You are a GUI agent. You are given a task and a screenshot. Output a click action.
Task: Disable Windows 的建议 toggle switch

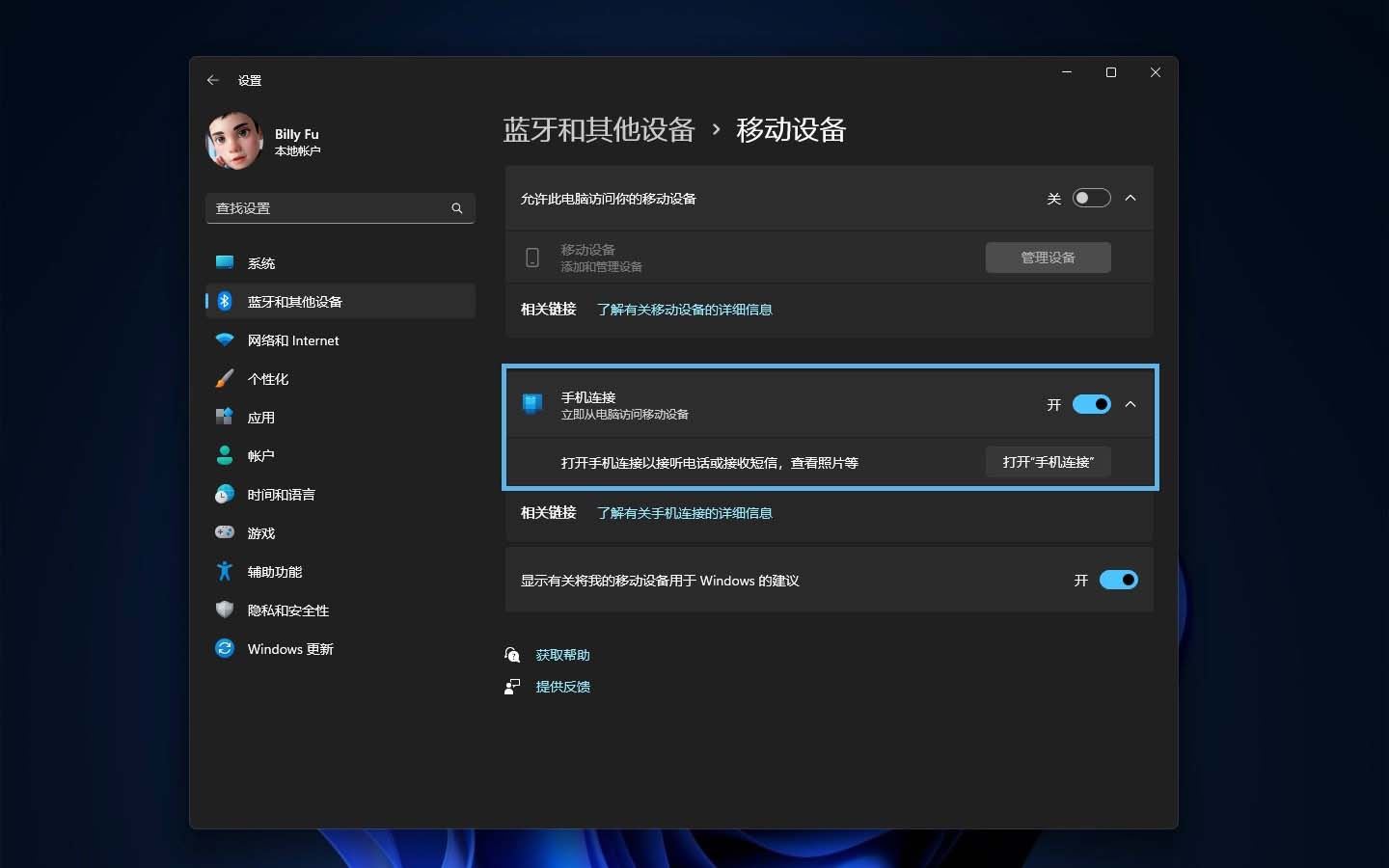1118,580
